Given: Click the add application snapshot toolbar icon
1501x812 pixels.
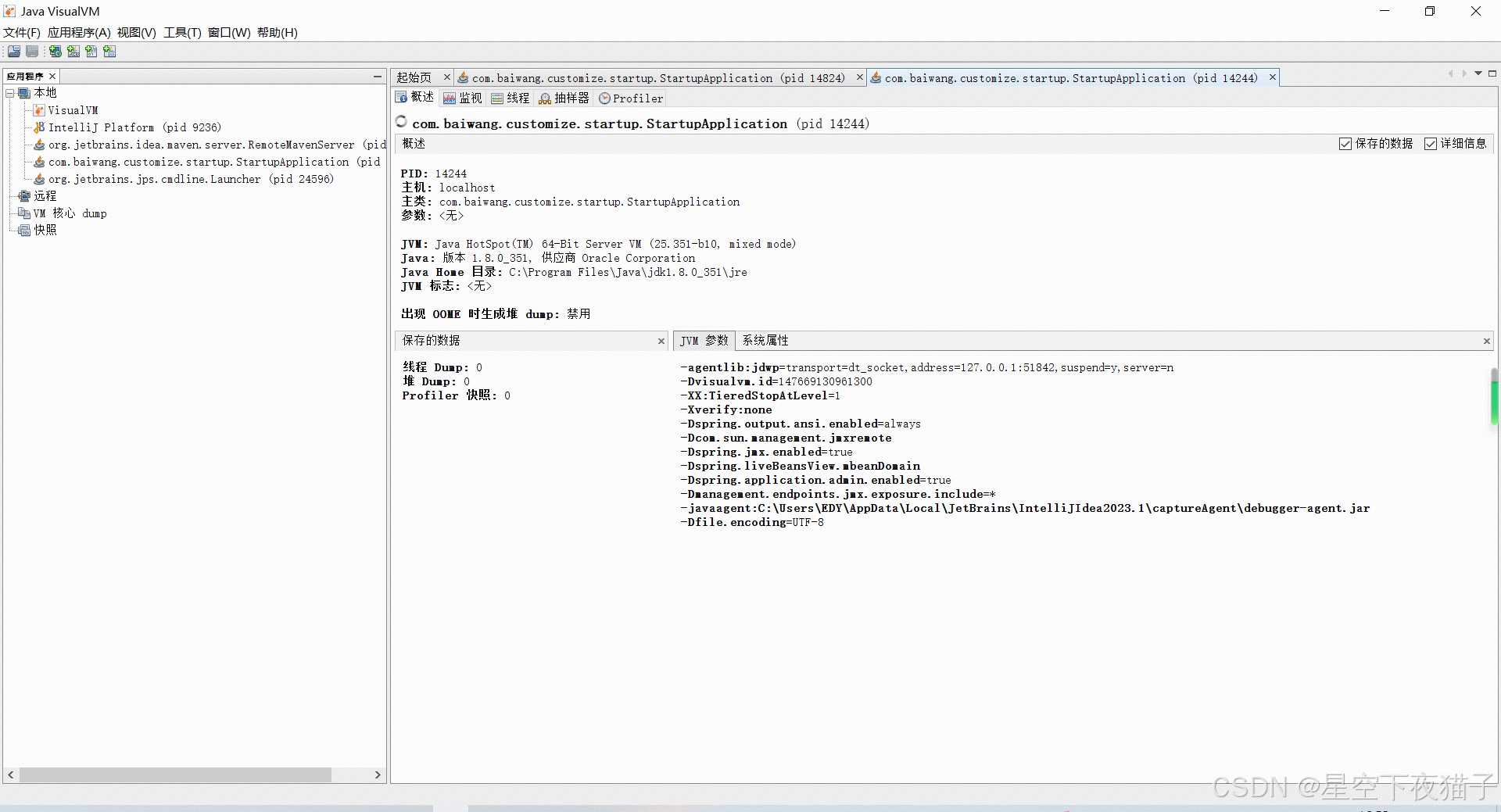Looking at the screenshot, I should (x=109, y=52).
